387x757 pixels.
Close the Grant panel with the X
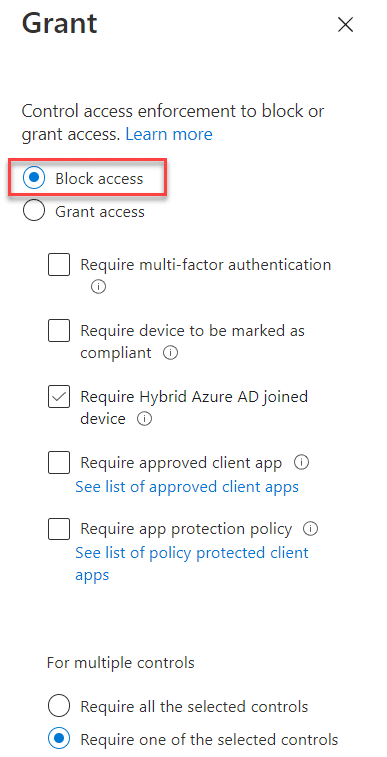pos(345,25)
